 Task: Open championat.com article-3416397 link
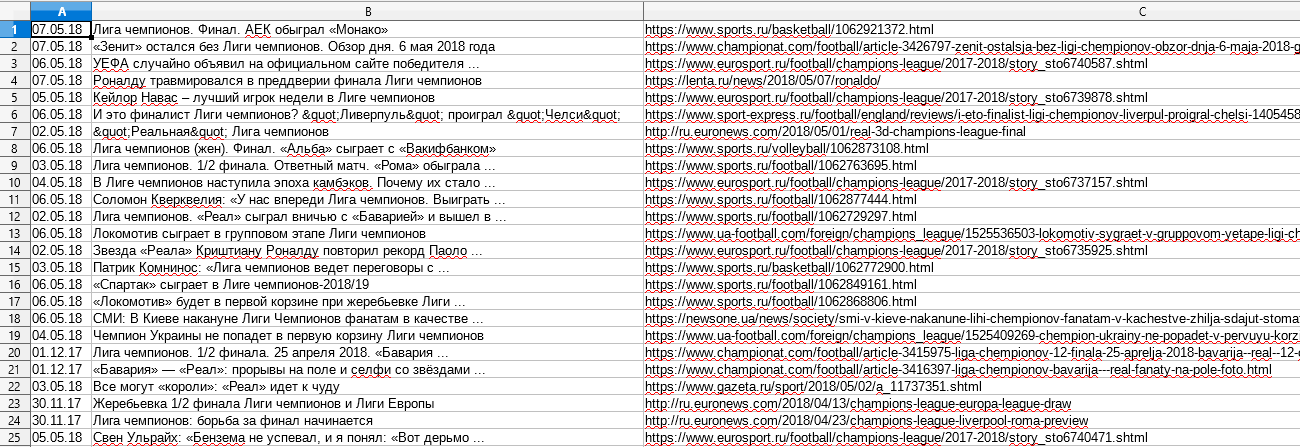[958, 370]
